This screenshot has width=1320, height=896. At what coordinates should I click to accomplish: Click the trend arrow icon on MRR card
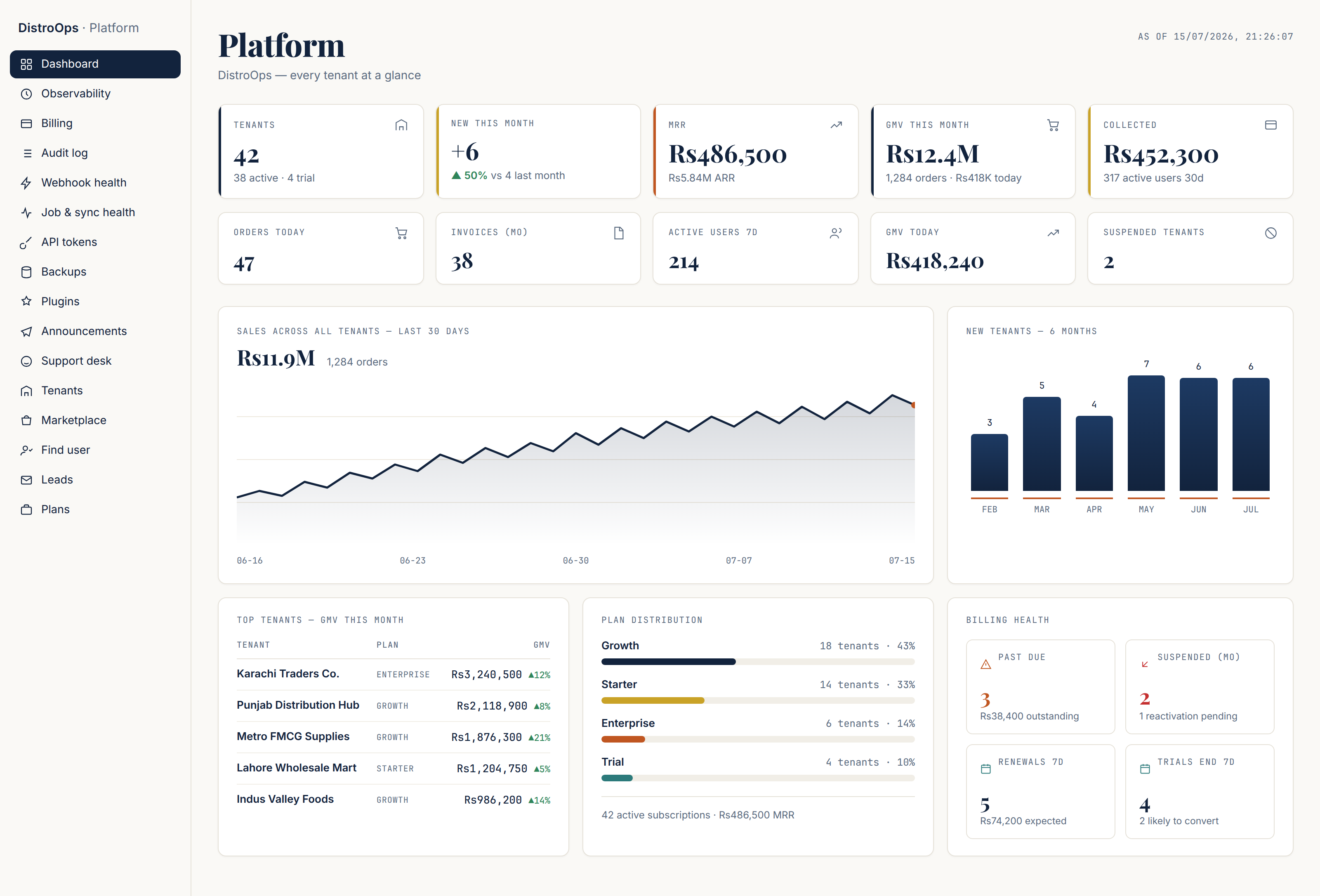836,125
